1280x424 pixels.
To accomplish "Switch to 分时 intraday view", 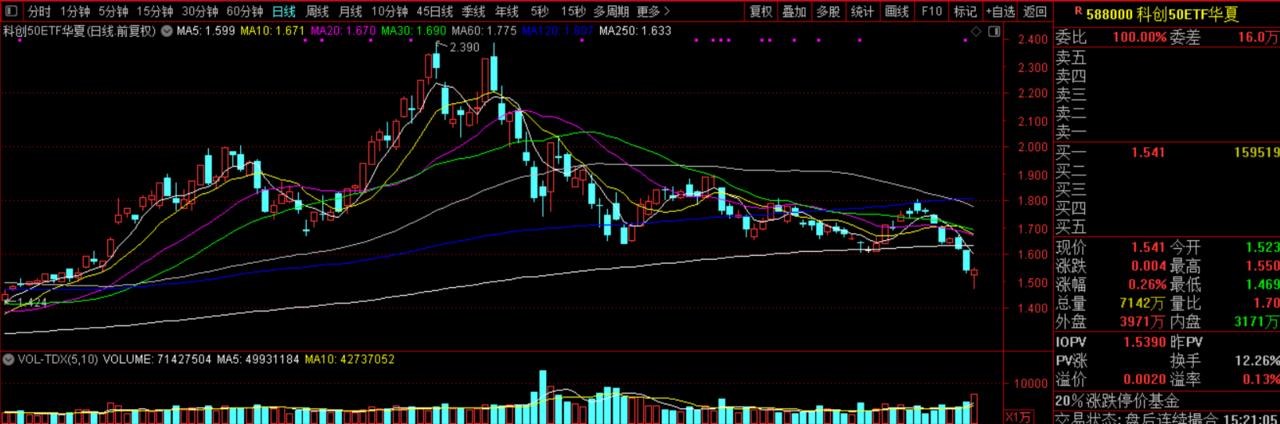I will 39,11.
